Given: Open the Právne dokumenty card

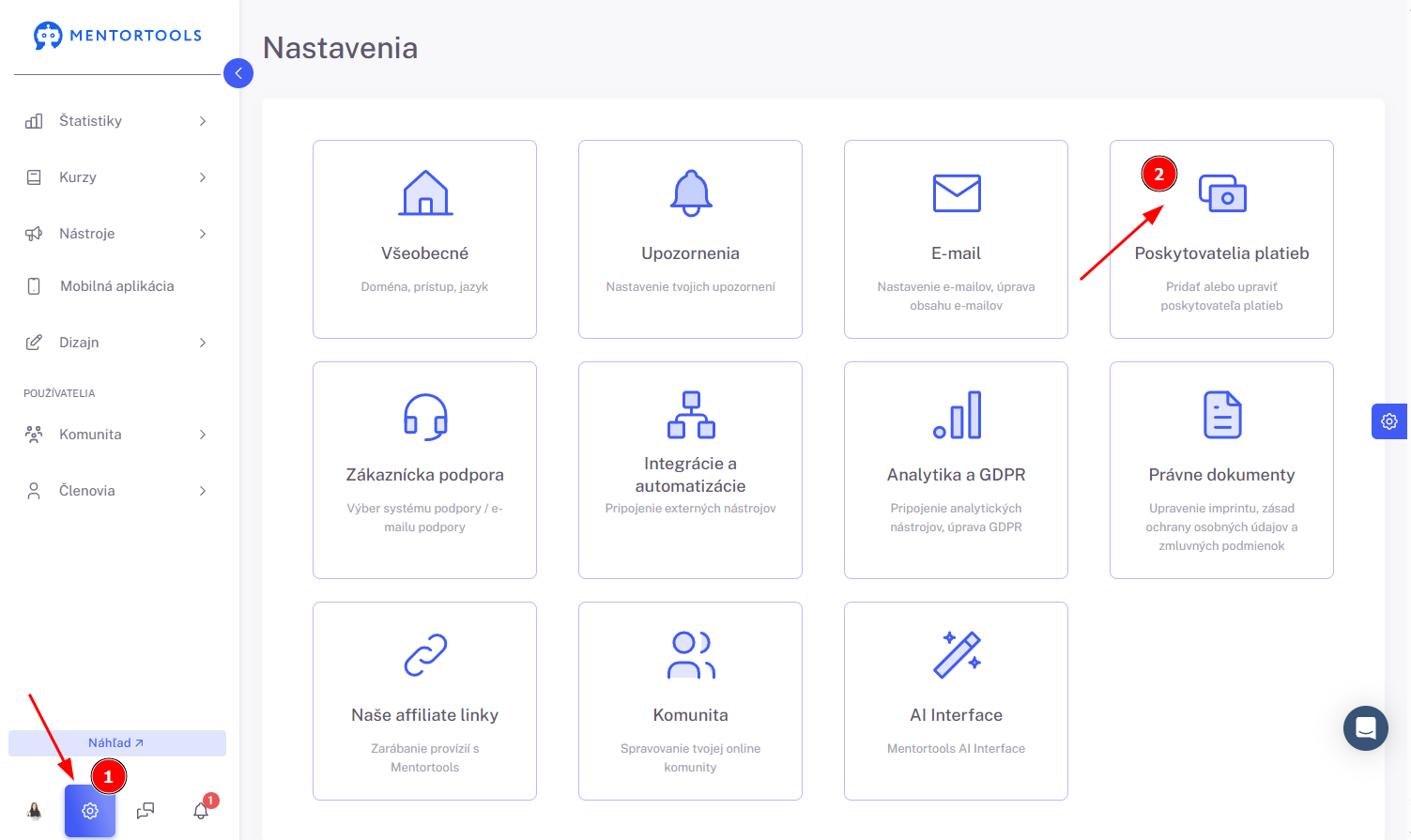Looking at the screenshot, I should click(1221, 470).
